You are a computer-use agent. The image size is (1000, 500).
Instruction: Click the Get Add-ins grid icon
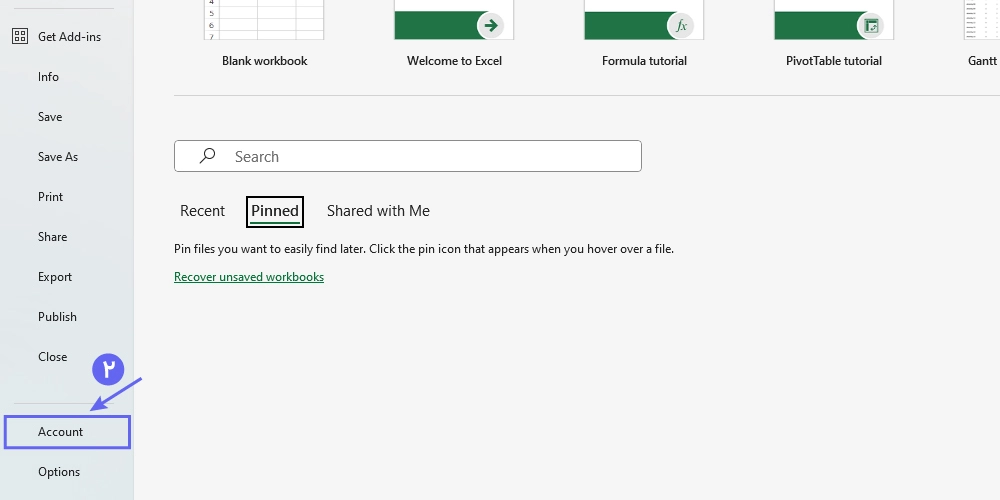point(19,36)
